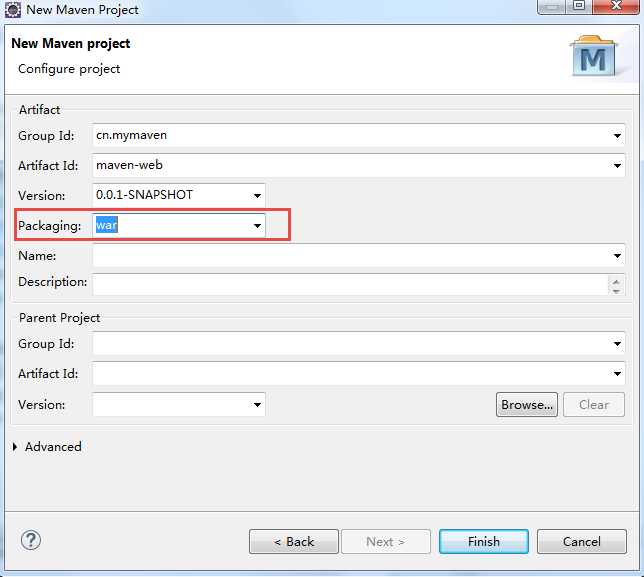Click the Eclipse icon in title bar
The image size is (644, 577).
click(12, 9)
